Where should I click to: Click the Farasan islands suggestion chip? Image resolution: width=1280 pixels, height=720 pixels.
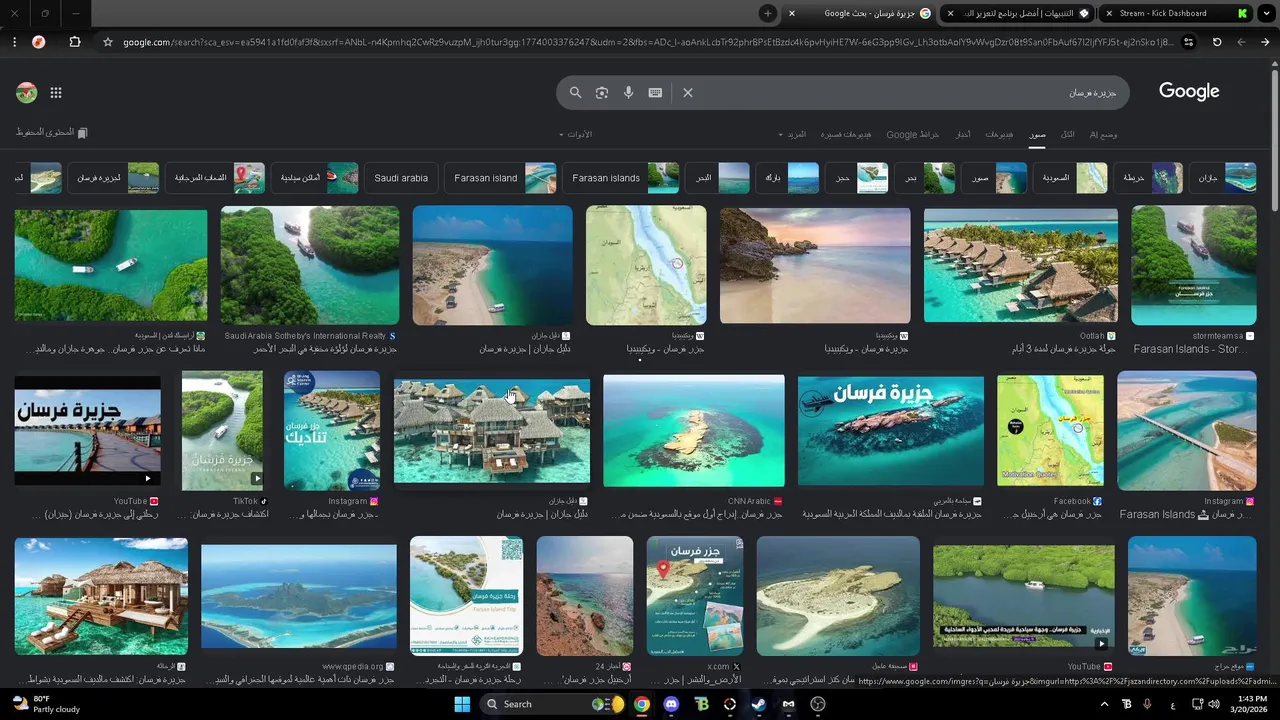tap(621, 178)
